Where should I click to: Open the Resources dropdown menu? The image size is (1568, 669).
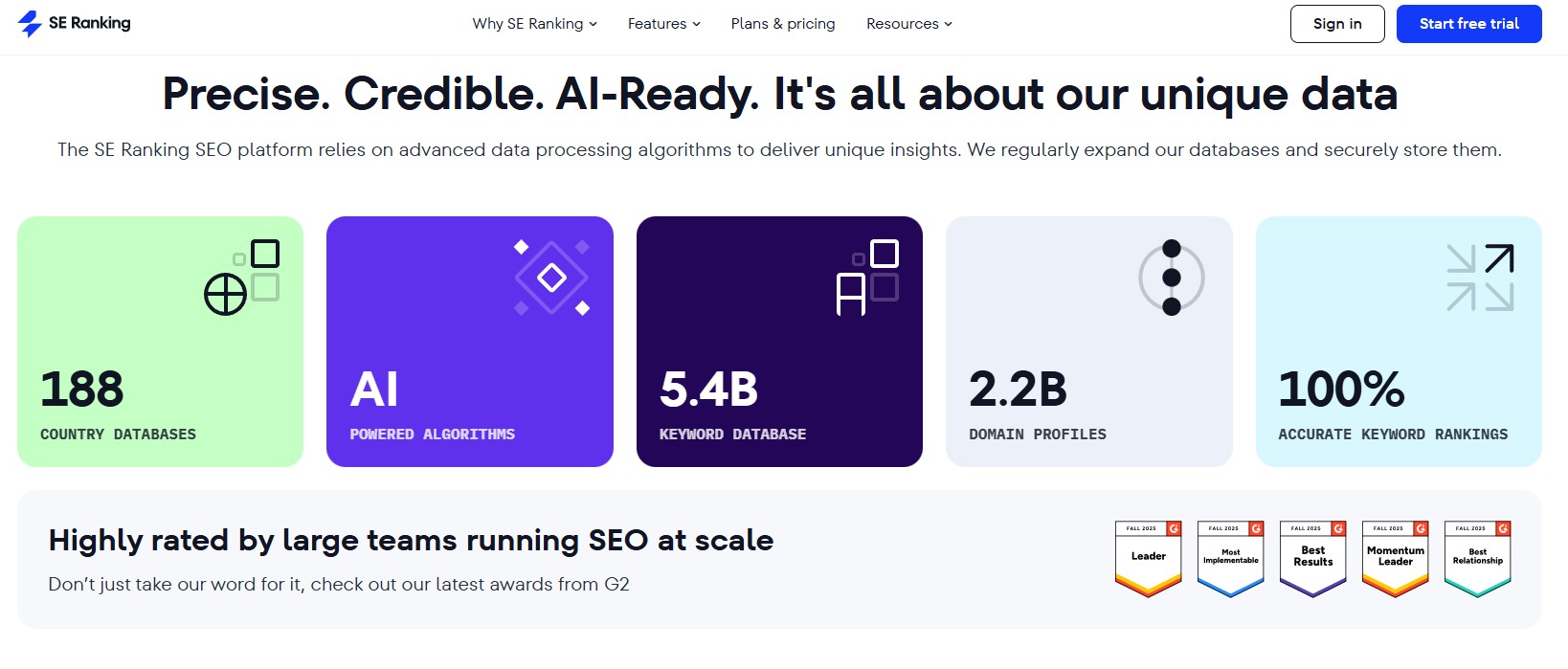[908, 24]
